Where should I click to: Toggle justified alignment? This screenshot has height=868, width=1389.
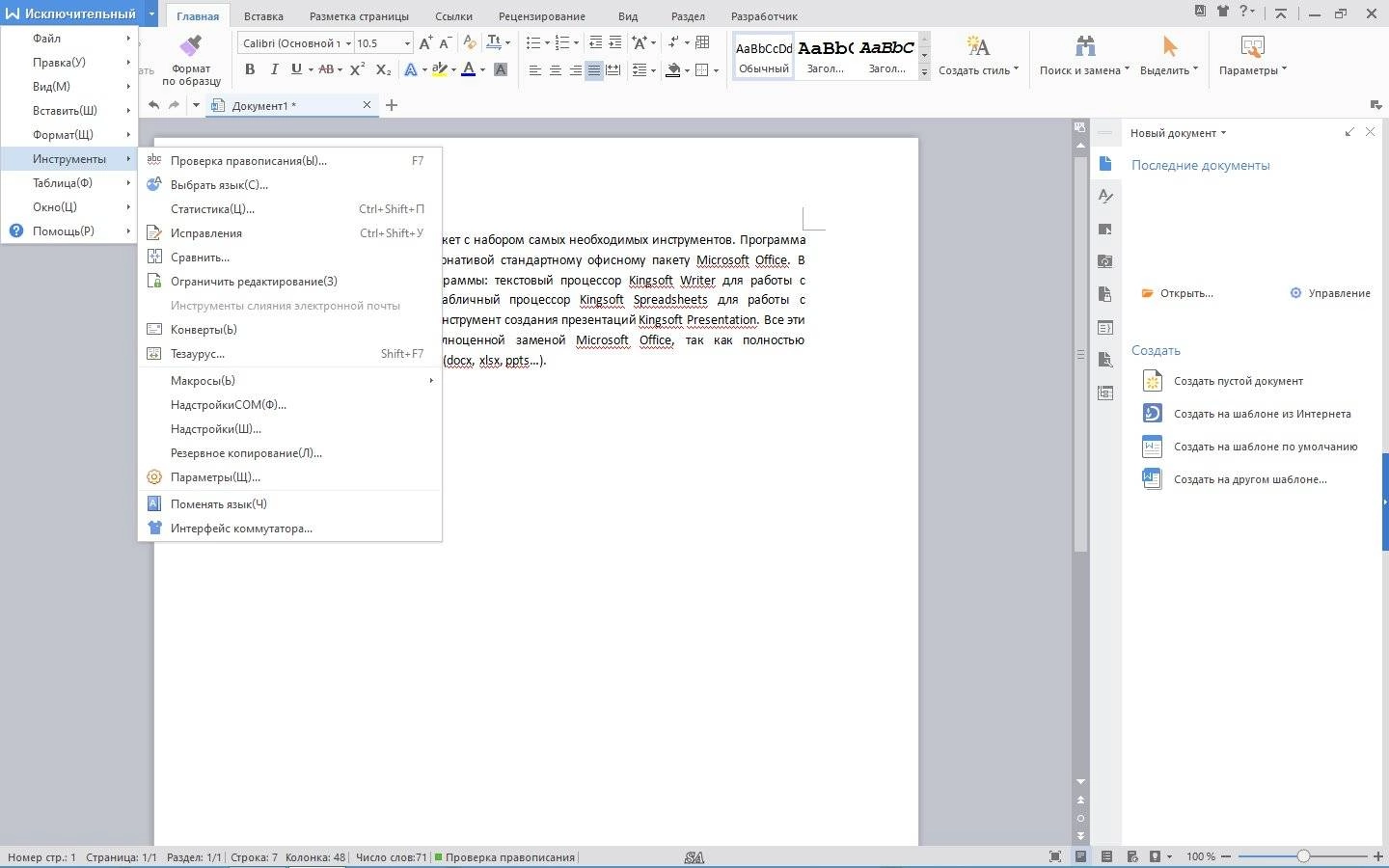click(594, 70)
